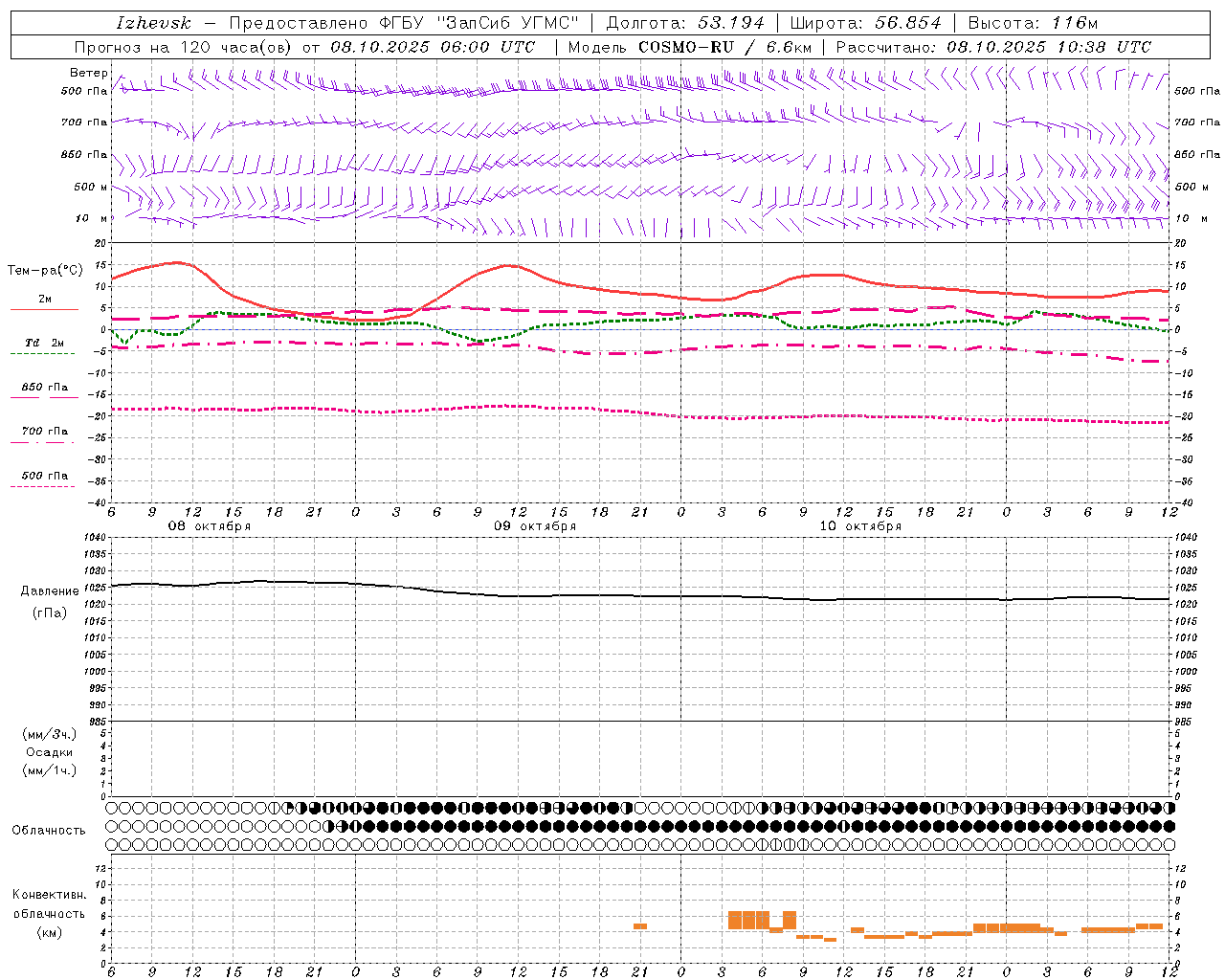The image size is (1225, 980).
Task: Click the 10 октября date marker
Action: [860, 526]
